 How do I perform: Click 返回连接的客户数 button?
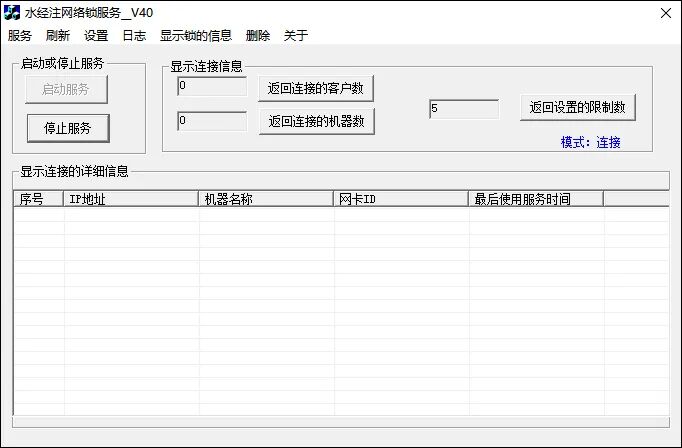pos(316,88)
